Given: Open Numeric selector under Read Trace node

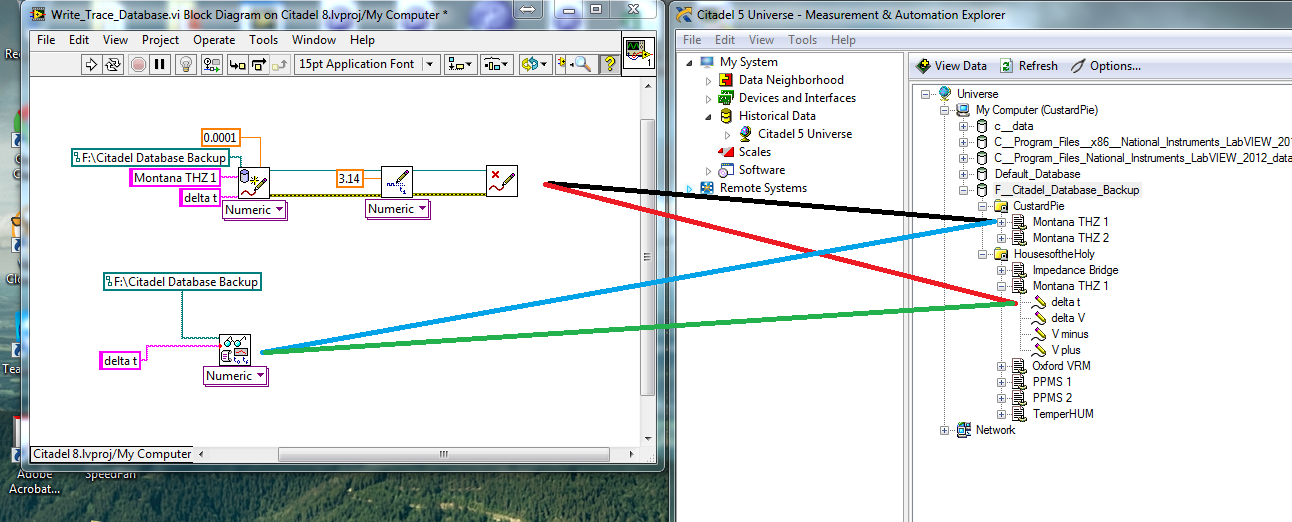Looking at the screenshot, I should click(x=236, y=376).
